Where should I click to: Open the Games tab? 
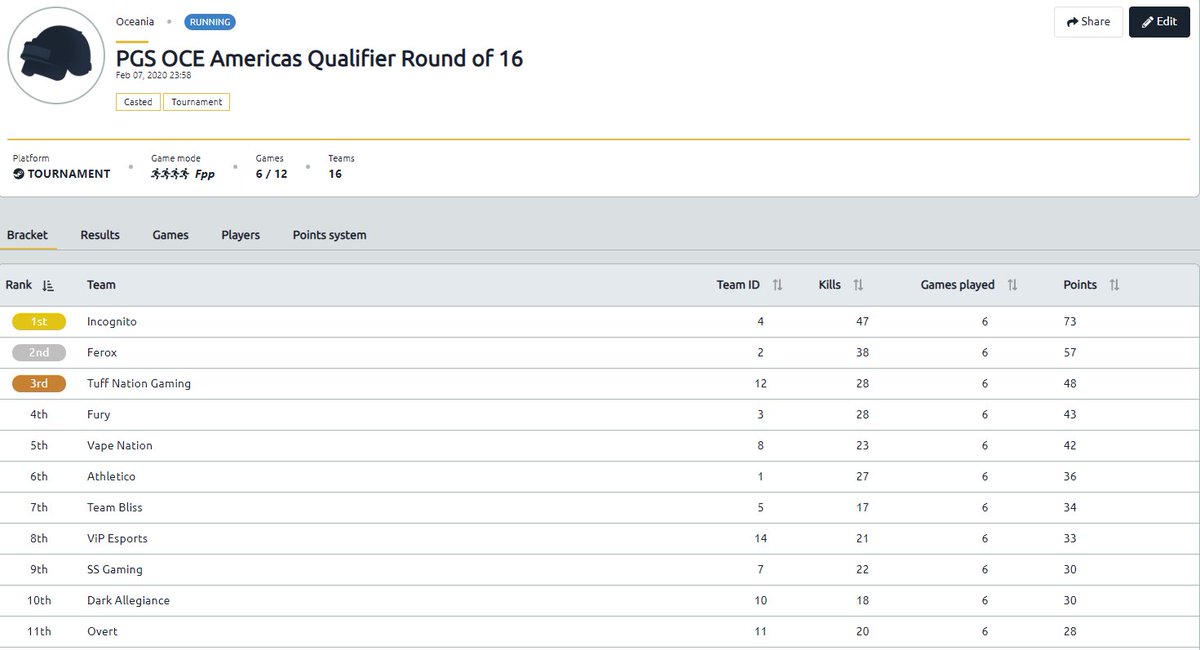click(170, 235)
